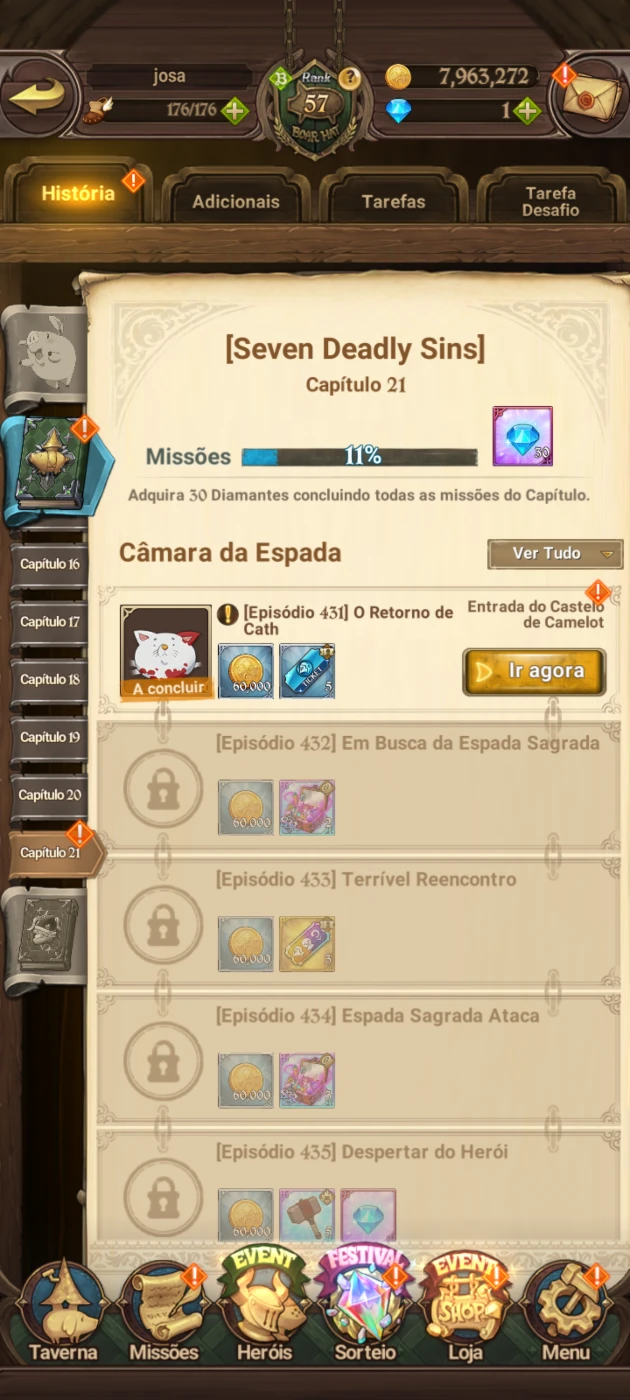
Task: Select Capítulo 20 in the chapter list
Action: click(x=50, y=795)
